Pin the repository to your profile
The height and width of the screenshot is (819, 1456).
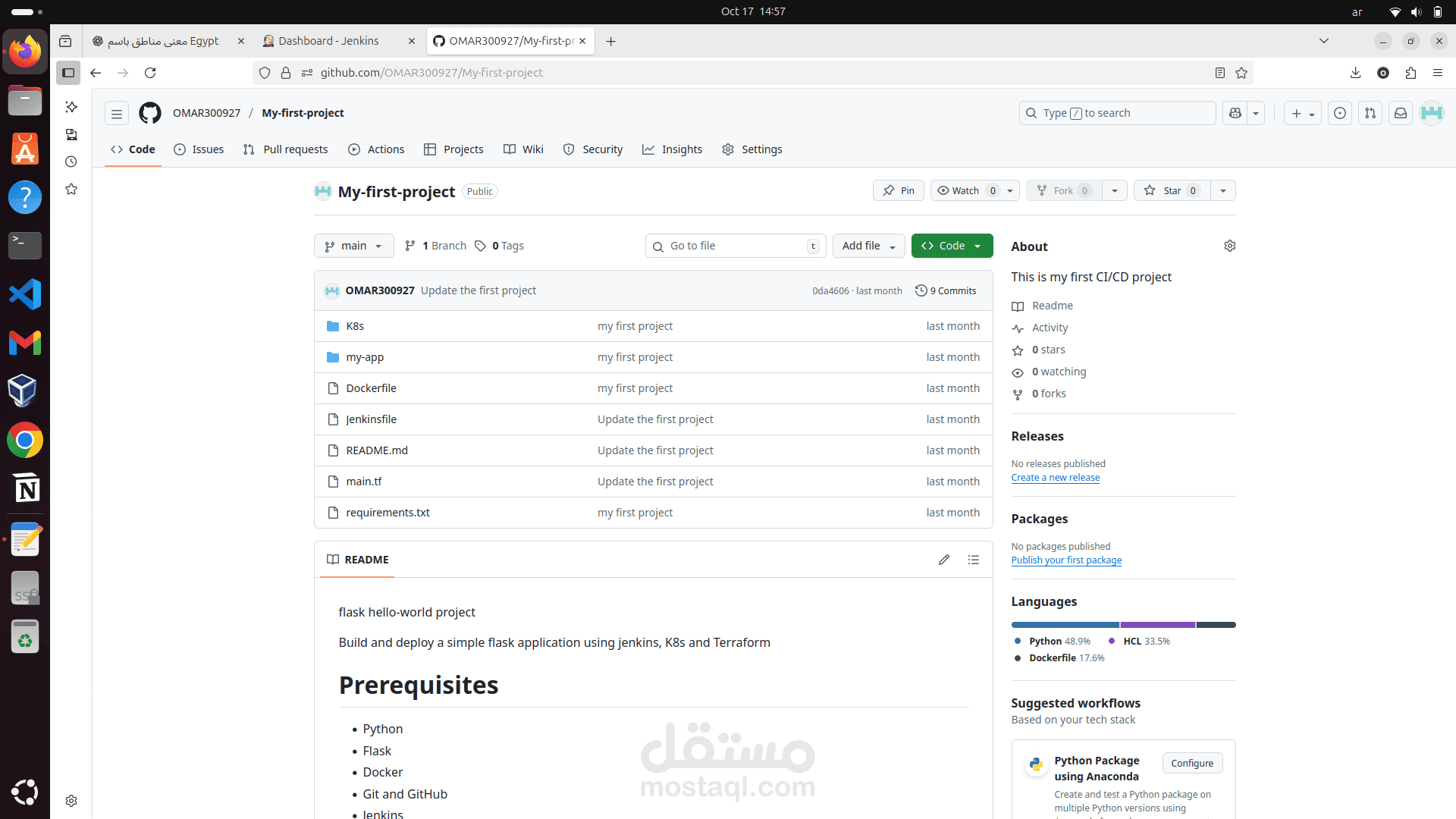click(x=899, y=190)
